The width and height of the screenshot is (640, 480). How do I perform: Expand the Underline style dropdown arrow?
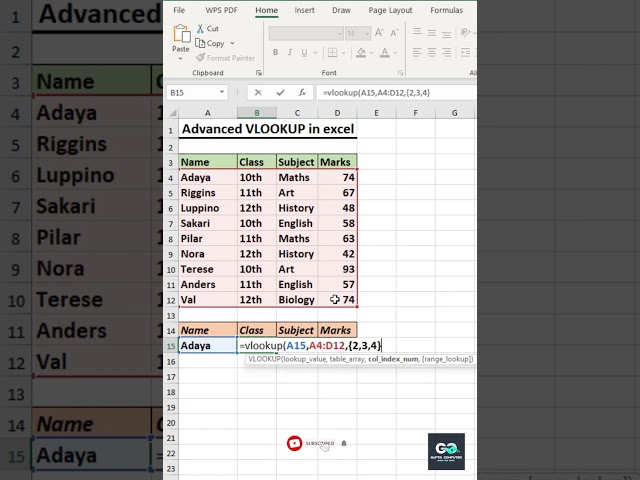click(x=315, y=53)
